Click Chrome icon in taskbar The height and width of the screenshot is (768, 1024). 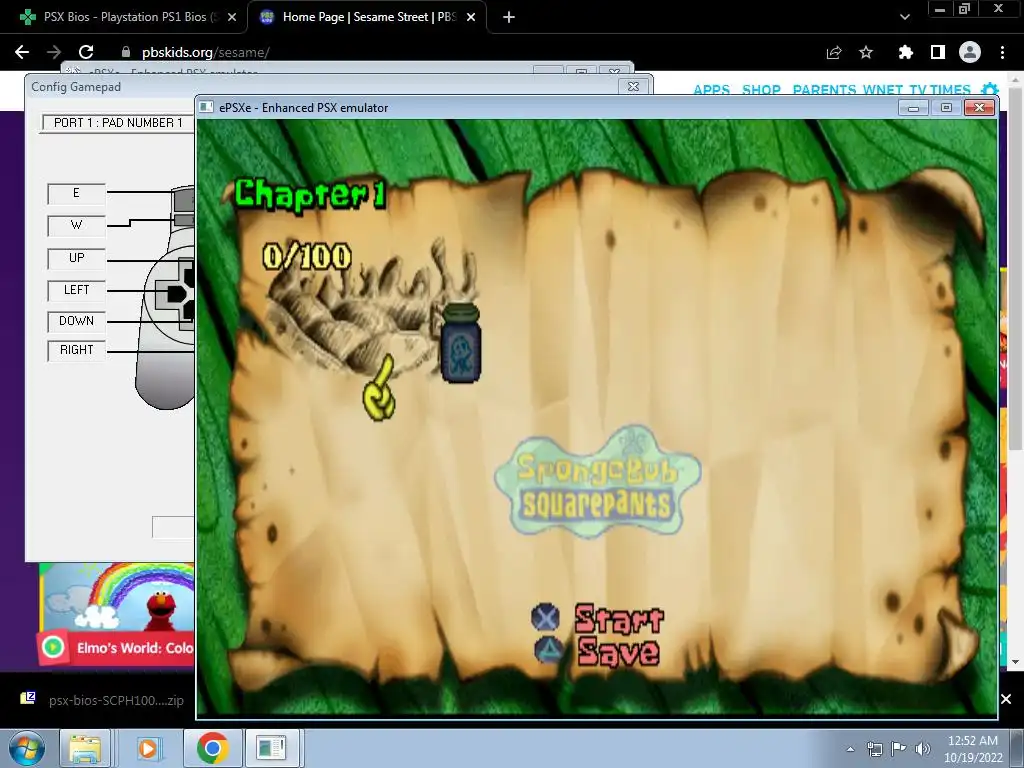pos(212,748)
